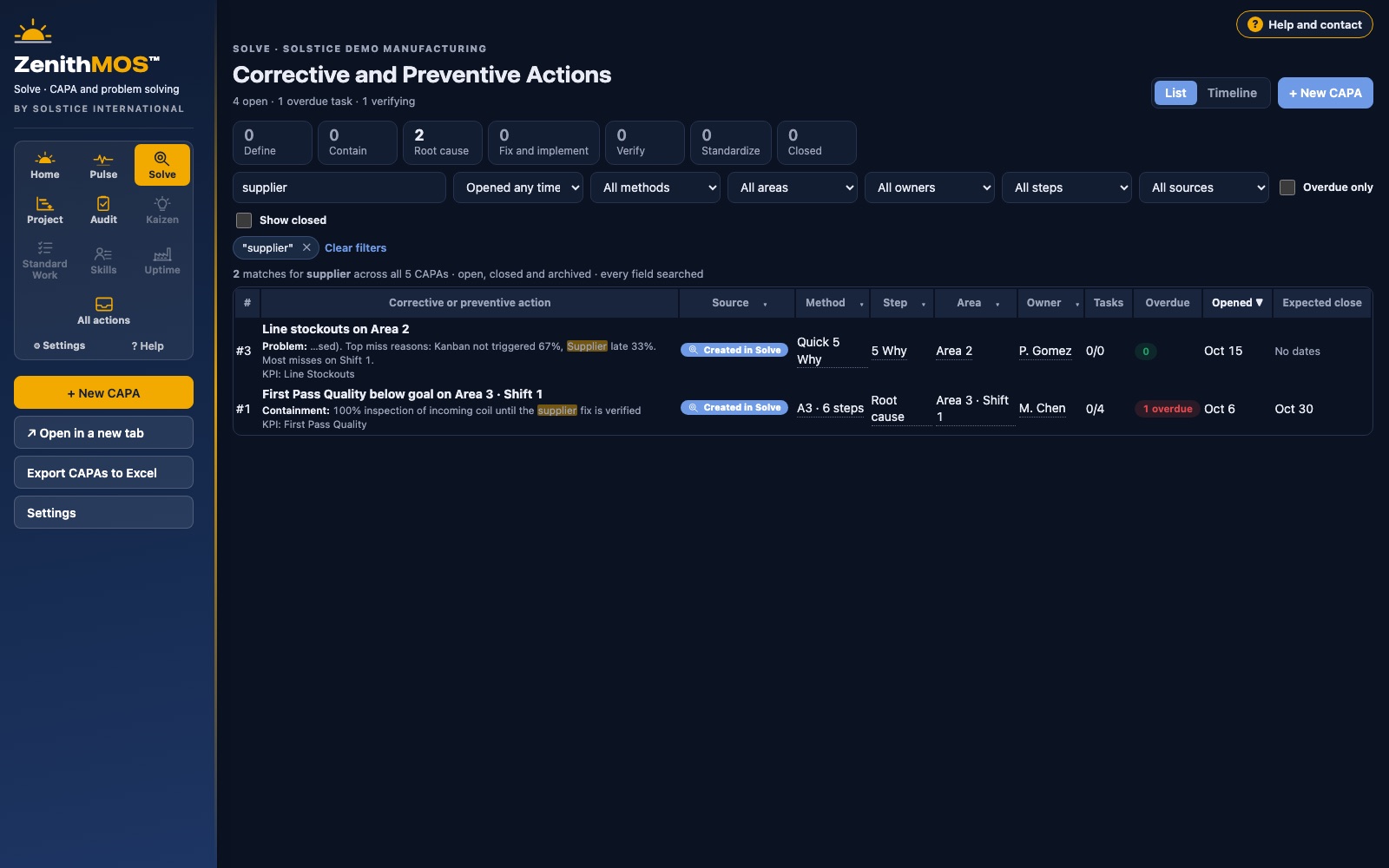Open Help and contact

(1305, 24)
